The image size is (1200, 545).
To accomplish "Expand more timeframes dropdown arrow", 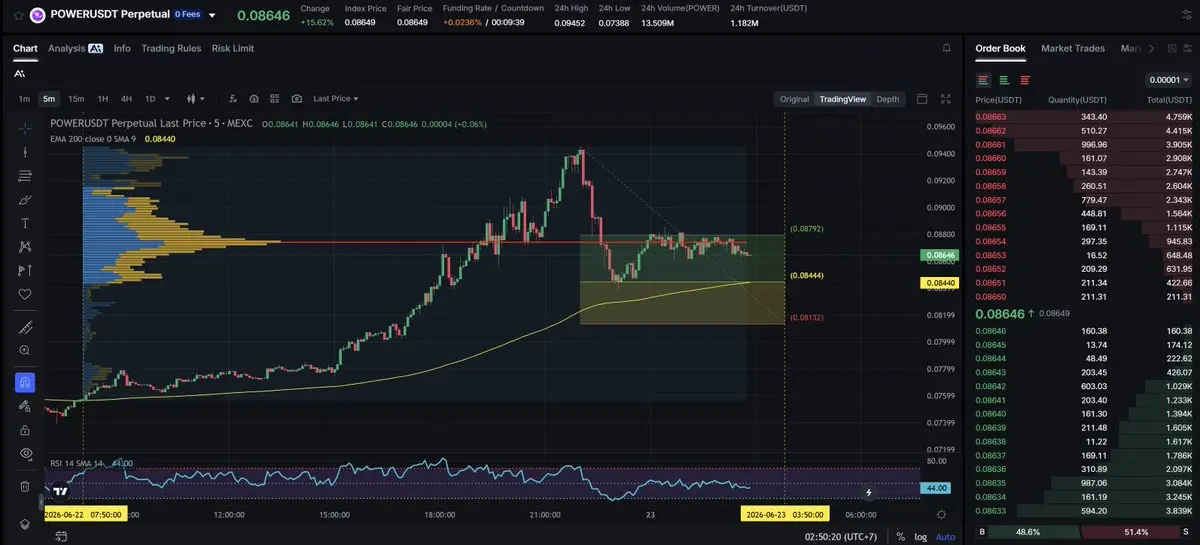I will click(x=168, y=99).
